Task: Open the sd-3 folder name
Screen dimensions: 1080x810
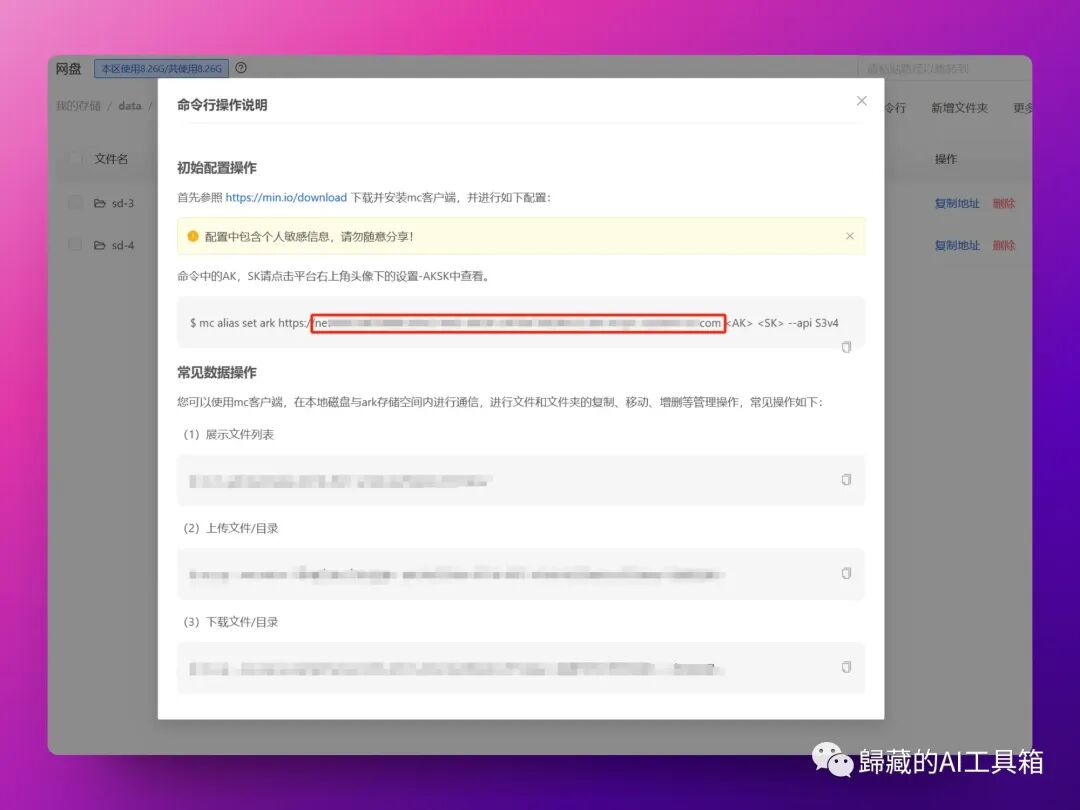Action: tap(123, 203)
